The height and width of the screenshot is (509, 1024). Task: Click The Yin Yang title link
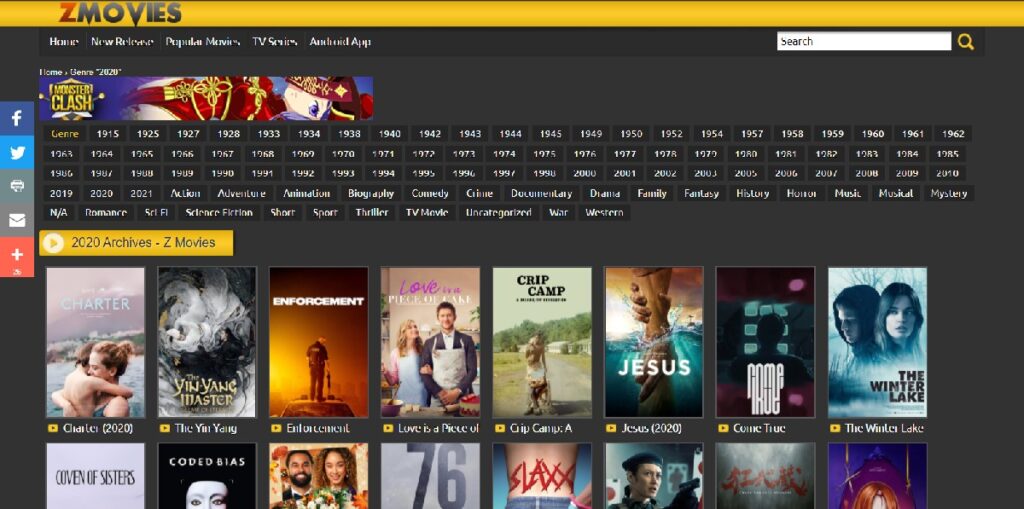tap(206, 429)
